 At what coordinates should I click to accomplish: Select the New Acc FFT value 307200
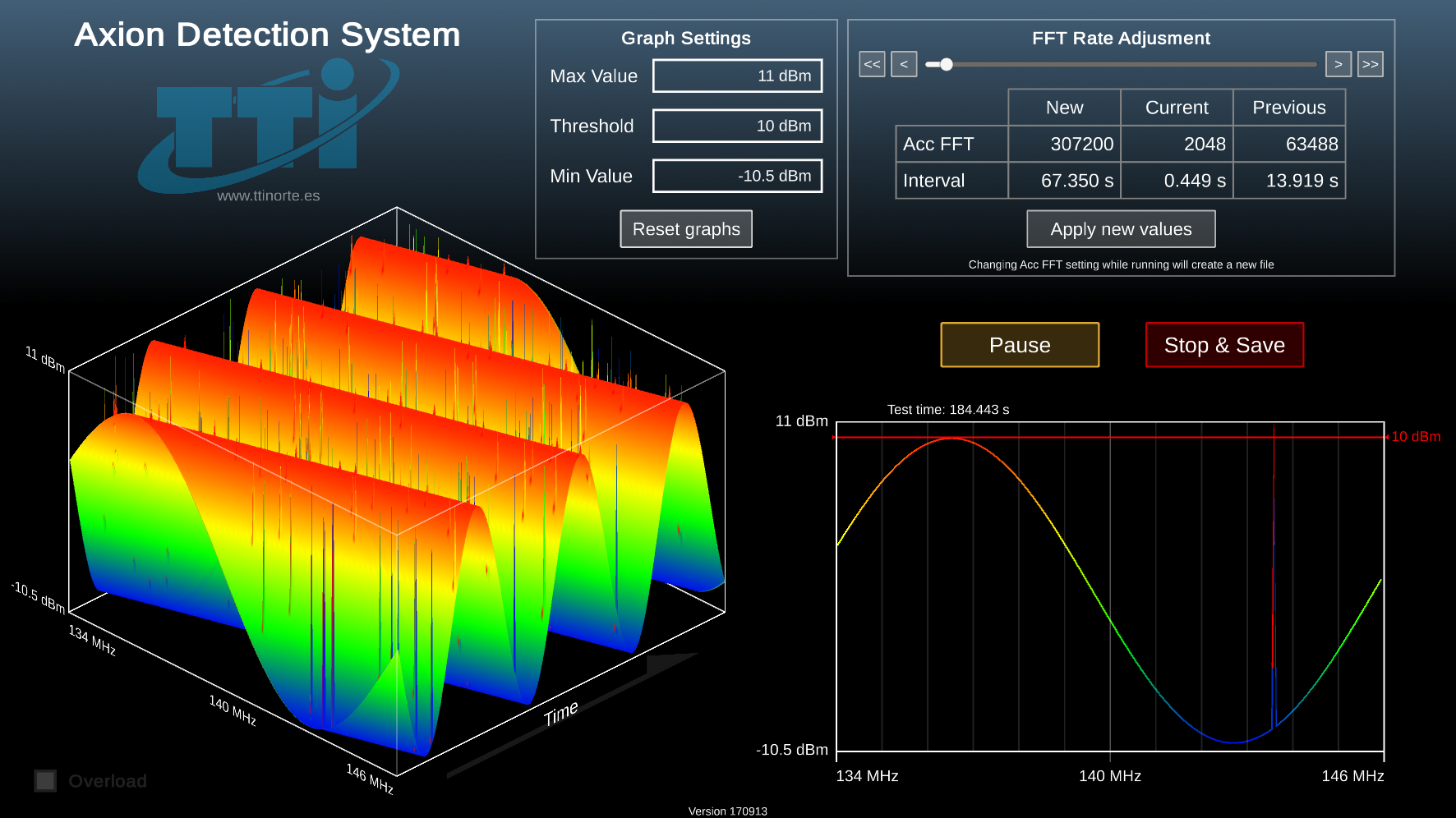[1065, 144]
